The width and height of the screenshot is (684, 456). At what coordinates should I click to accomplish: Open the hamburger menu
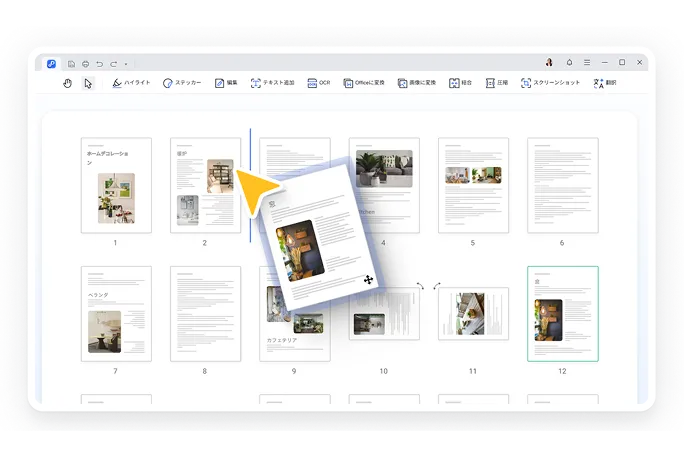point(587,62)
